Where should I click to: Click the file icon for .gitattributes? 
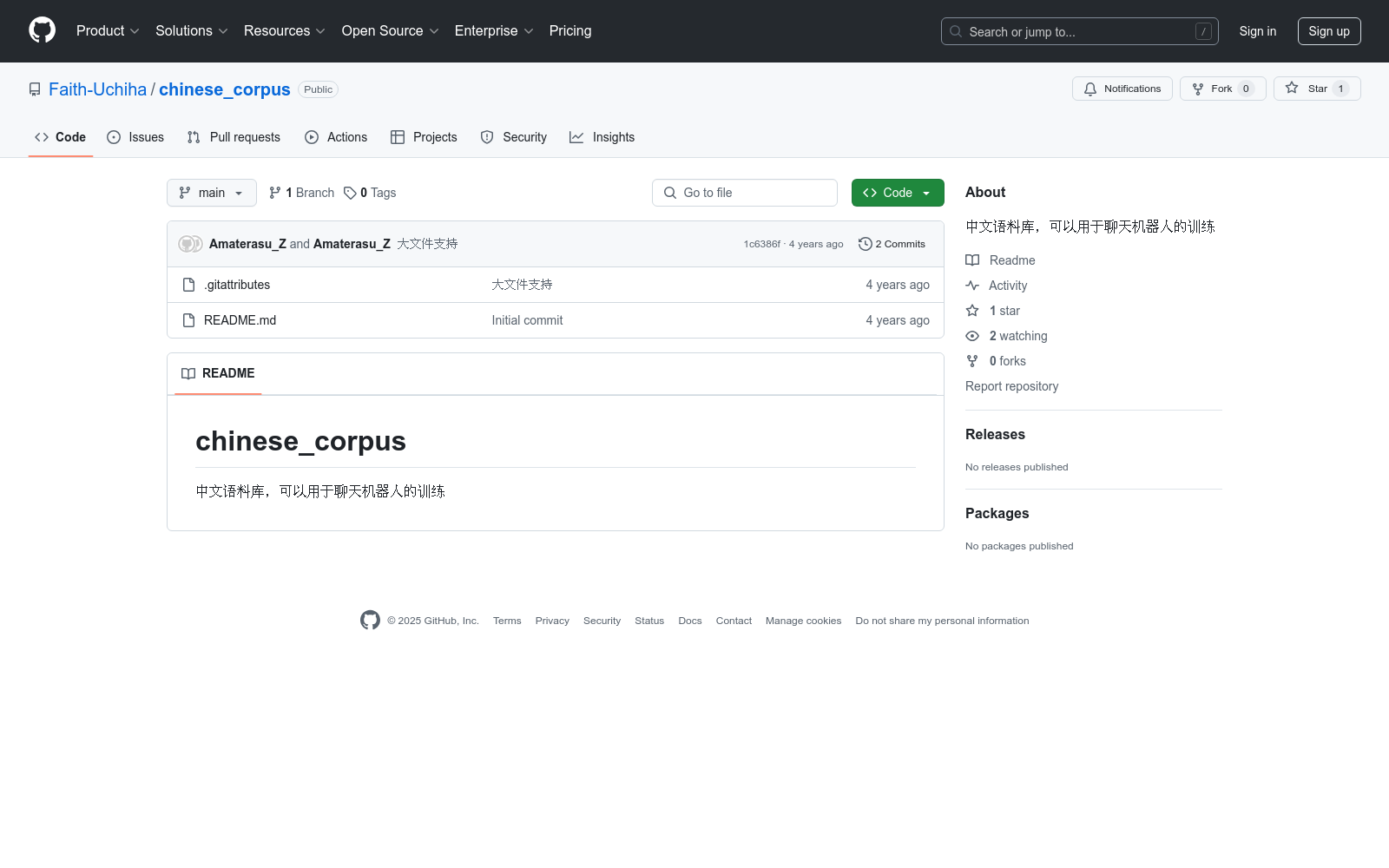click(188, 285)
